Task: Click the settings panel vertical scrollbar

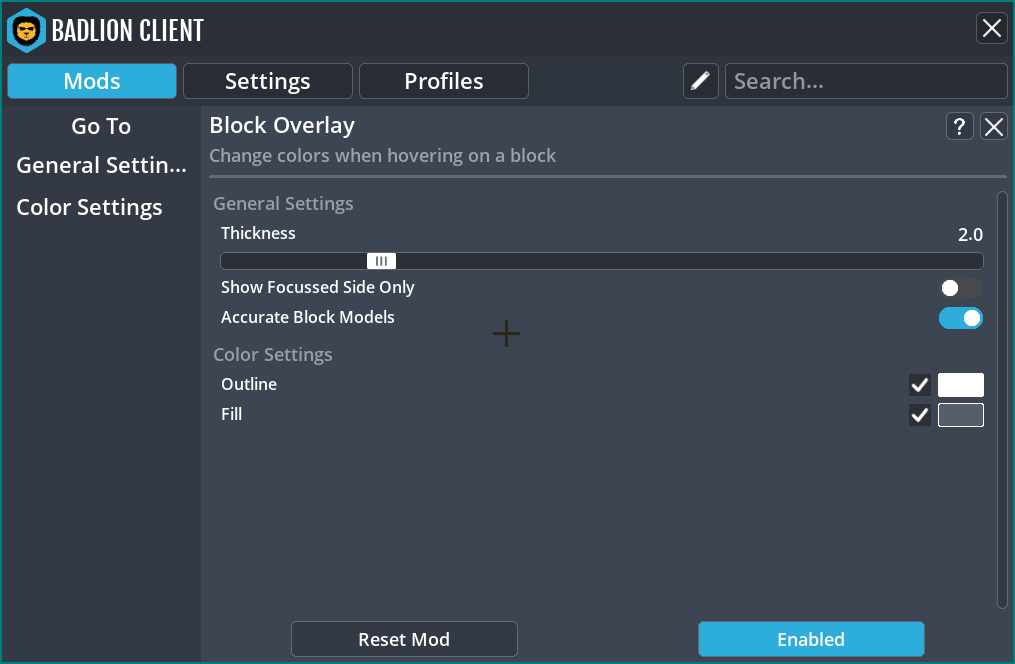Action: click(x=1002, y=400)
